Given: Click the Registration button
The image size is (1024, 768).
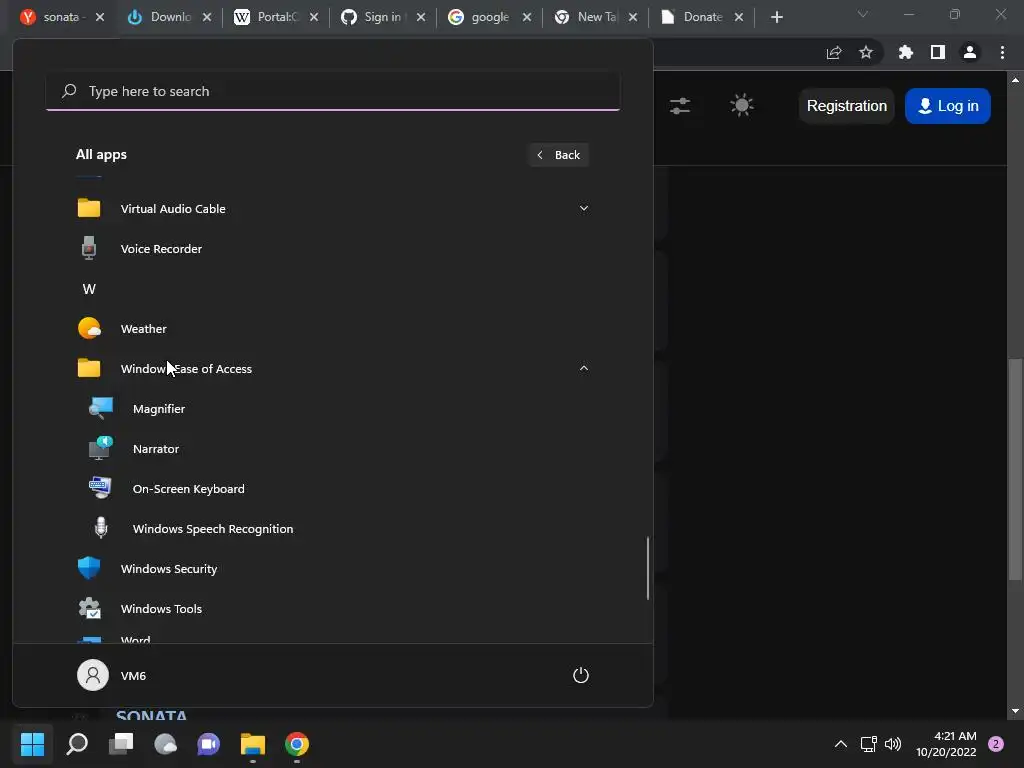Looking at the screenshot, I should [x=846, y=106].
